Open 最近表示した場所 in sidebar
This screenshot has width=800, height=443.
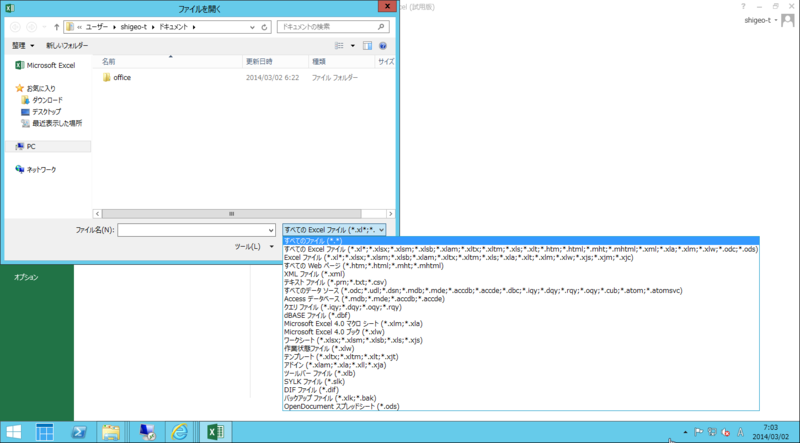tap(52, 124)
